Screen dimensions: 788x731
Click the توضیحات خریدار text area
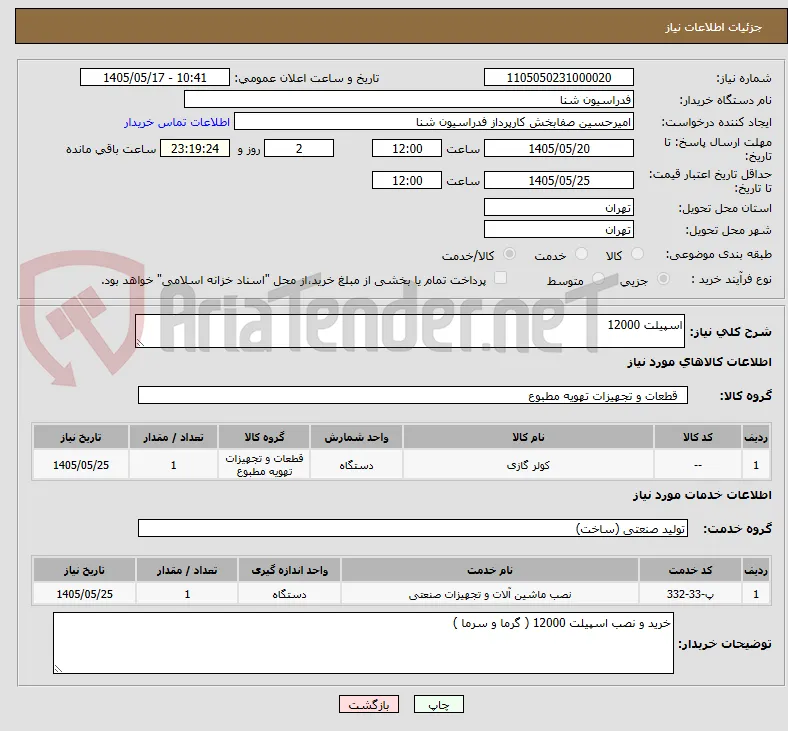[363, 643]
